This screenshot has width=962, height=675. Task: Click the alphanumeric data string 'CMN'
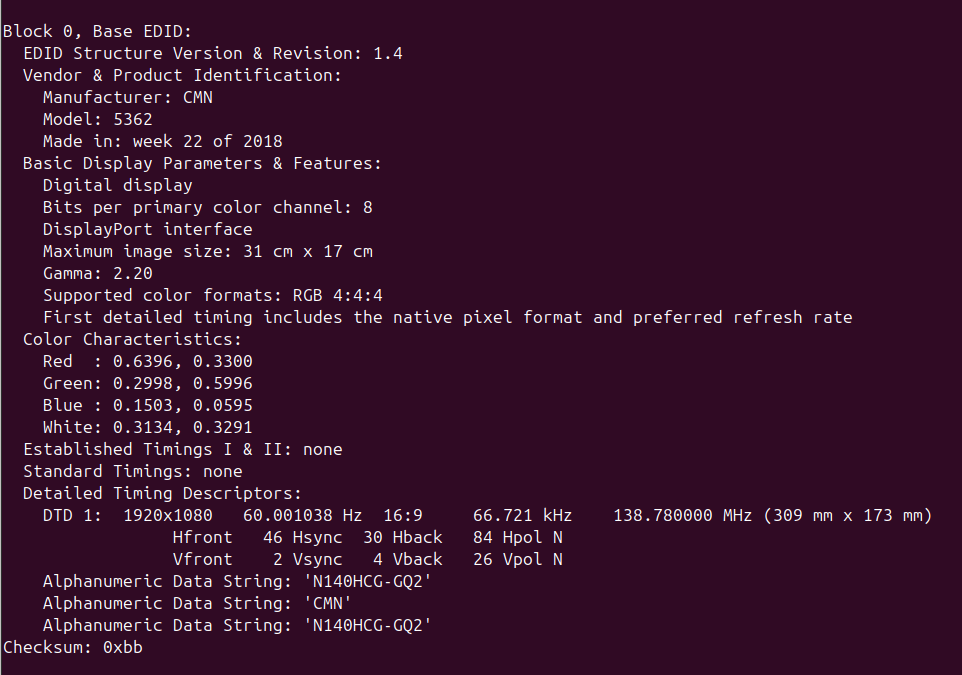click(327, 603)
